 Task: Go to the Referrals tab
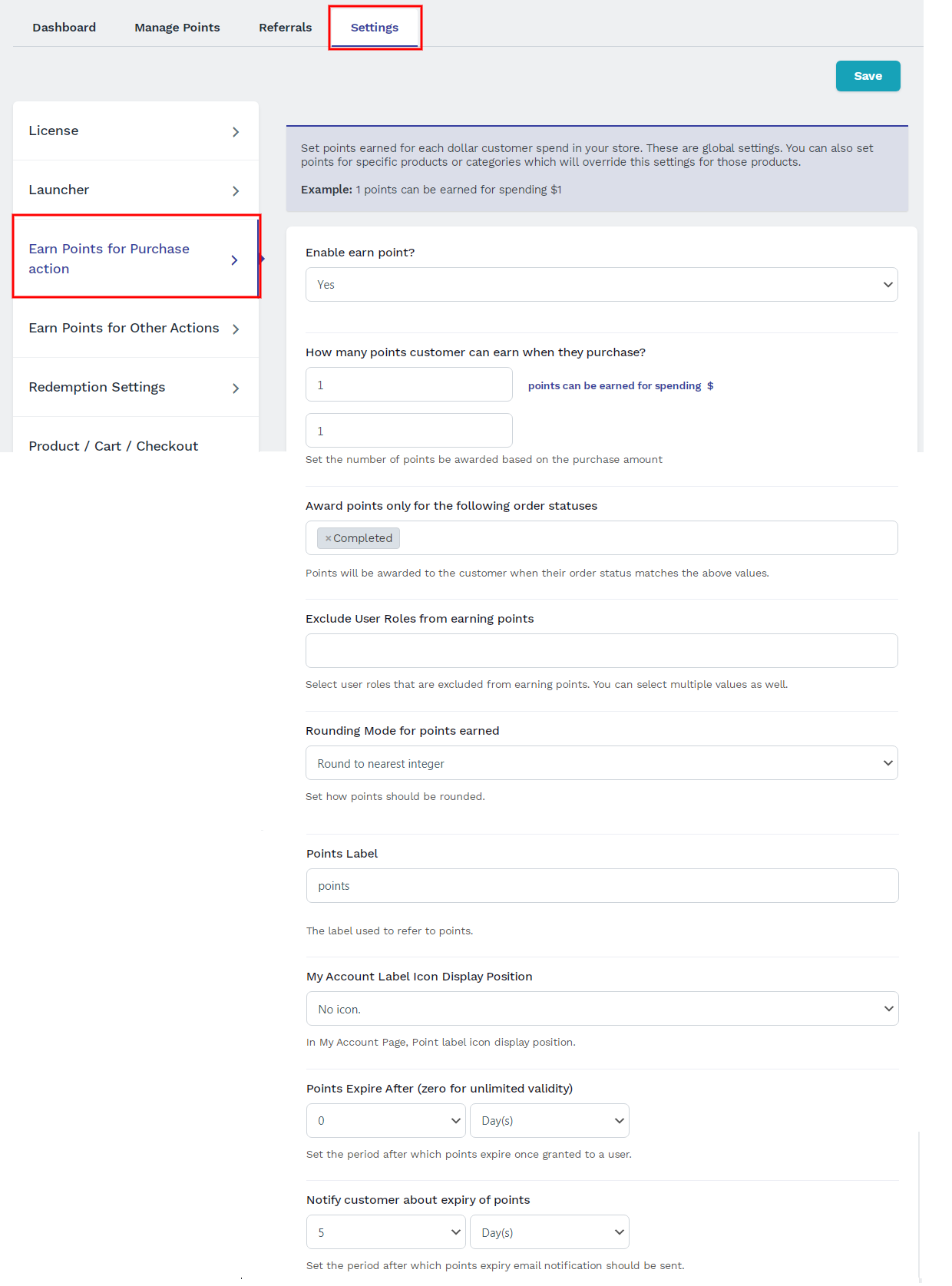(286, 28)
